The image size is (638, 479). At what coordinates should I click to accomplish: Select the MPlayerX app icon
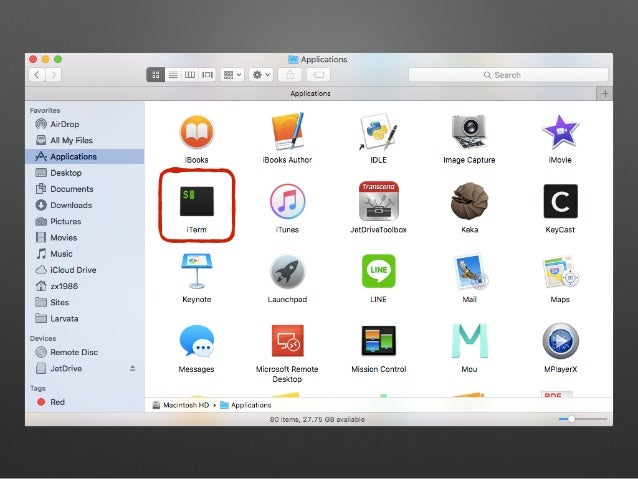560,341
